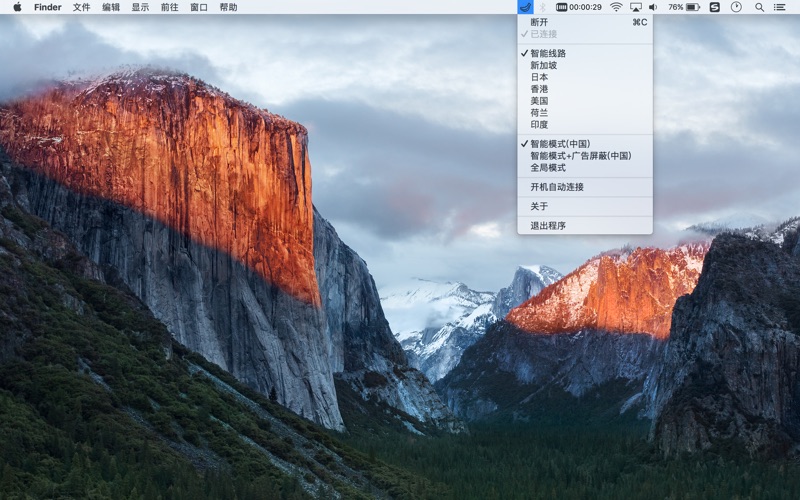Open the 前往 menu in menu bar

(x=170, y=7)
